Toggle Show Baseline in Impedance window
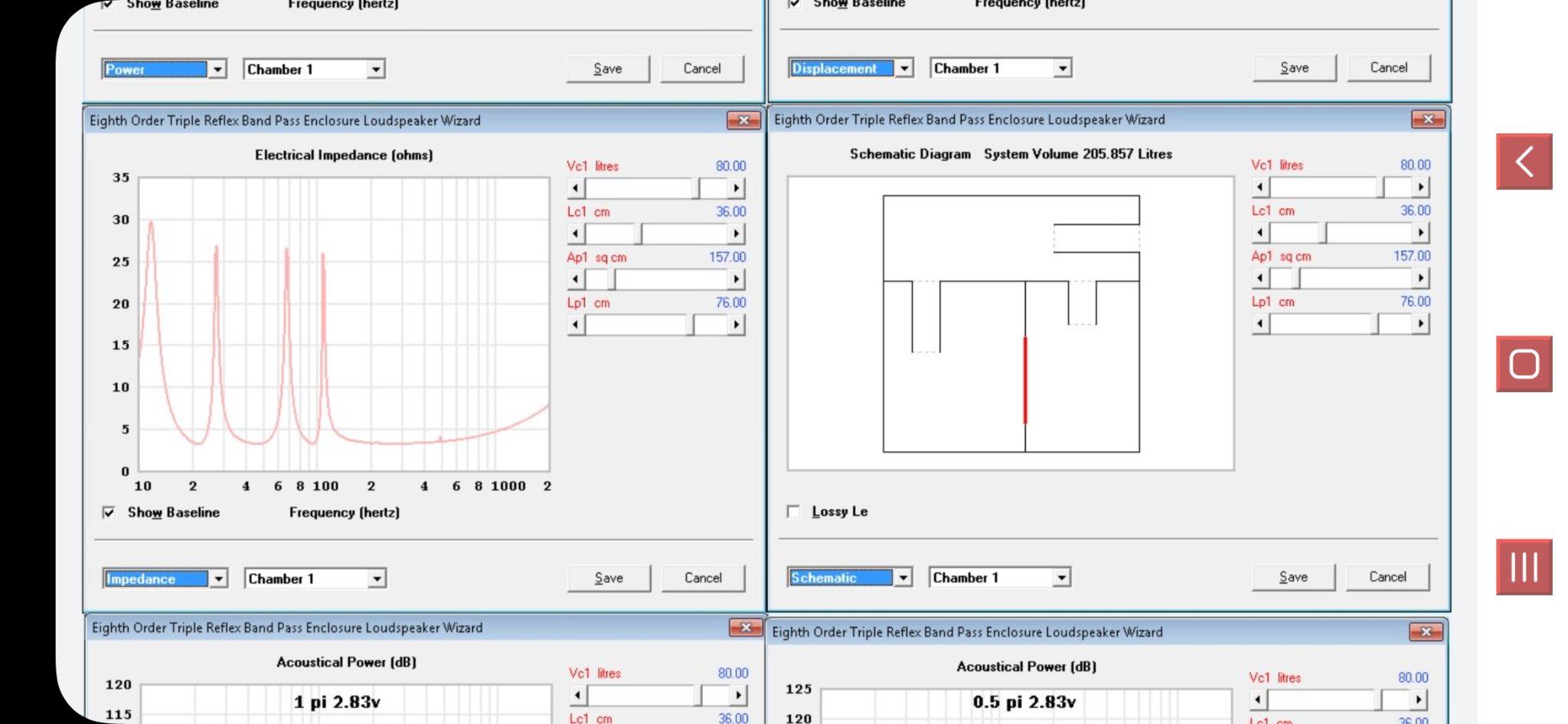This screenshot has height=724, width=1568. pyautogui.click(x=109, y=513)
